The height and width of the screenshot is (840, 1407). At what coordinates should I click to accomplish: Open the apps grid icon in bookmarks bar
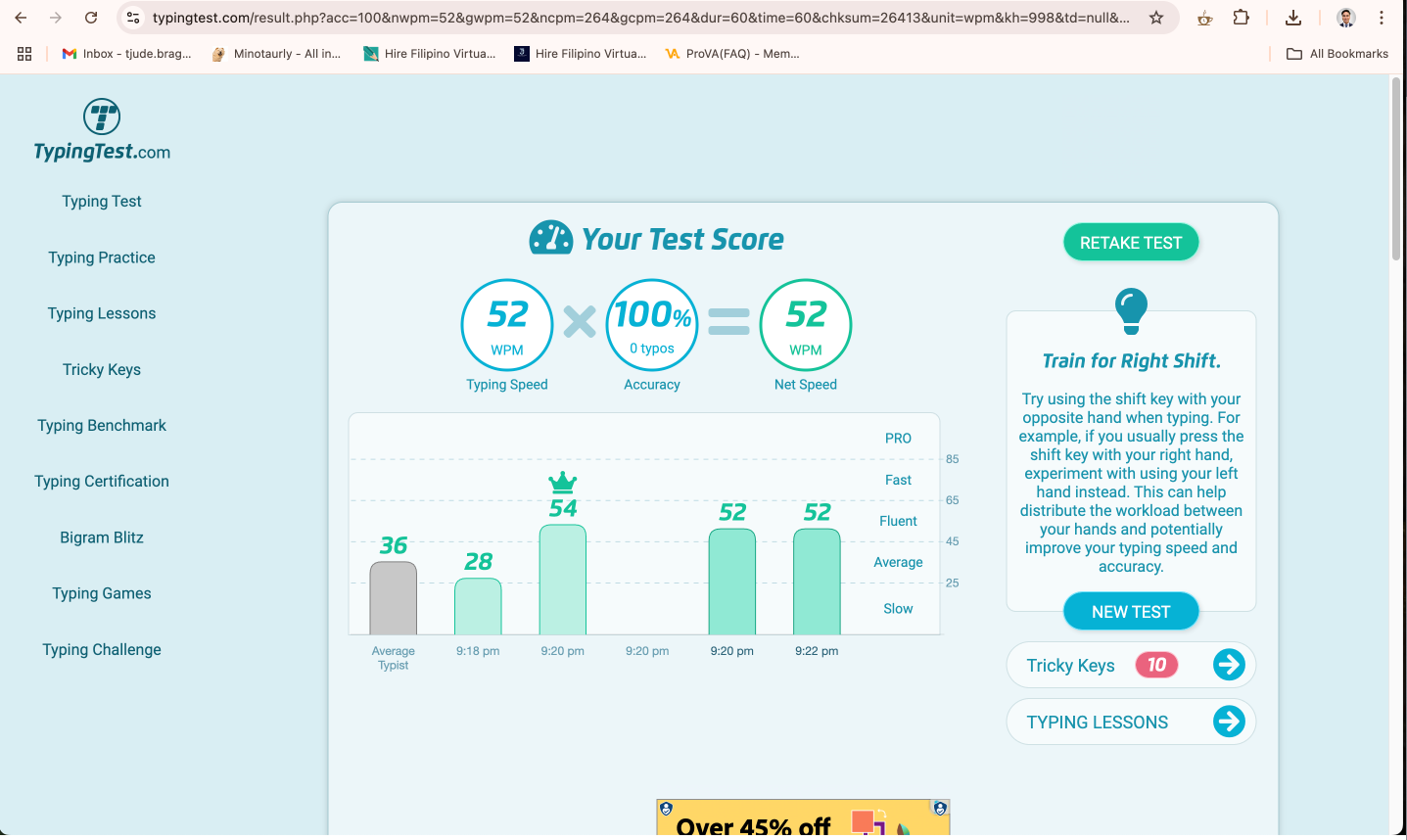[x=24, y=54]
